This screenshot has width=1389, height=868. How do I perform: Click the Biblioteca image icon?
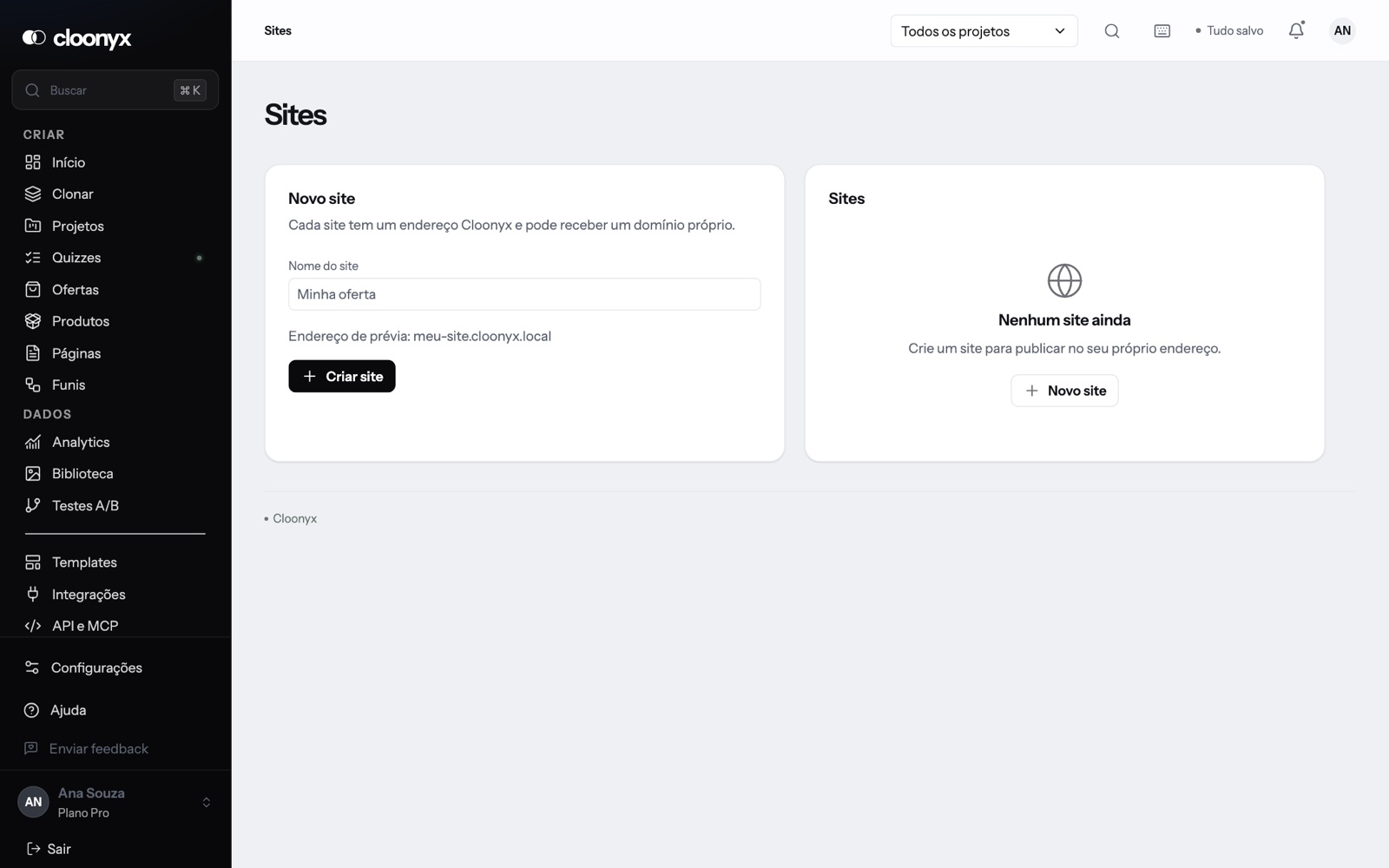click(33, 473)
